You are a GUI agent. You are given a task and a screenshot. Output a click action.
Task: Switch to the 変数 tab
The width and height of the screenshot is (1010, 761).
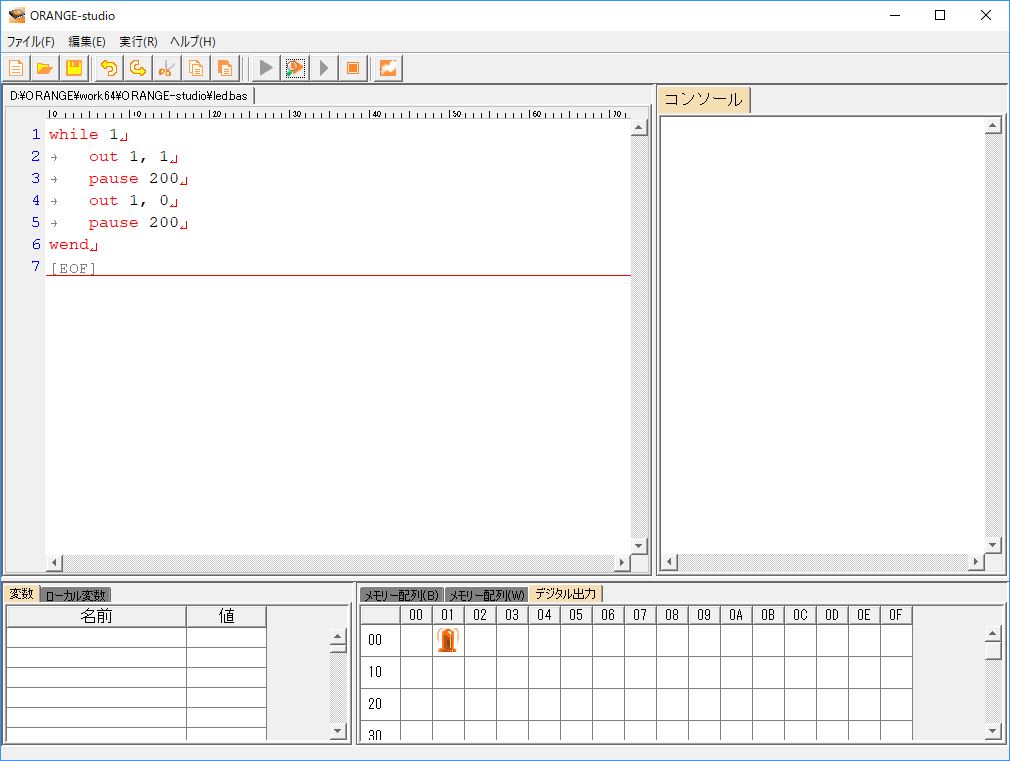[x=21, y=593]
